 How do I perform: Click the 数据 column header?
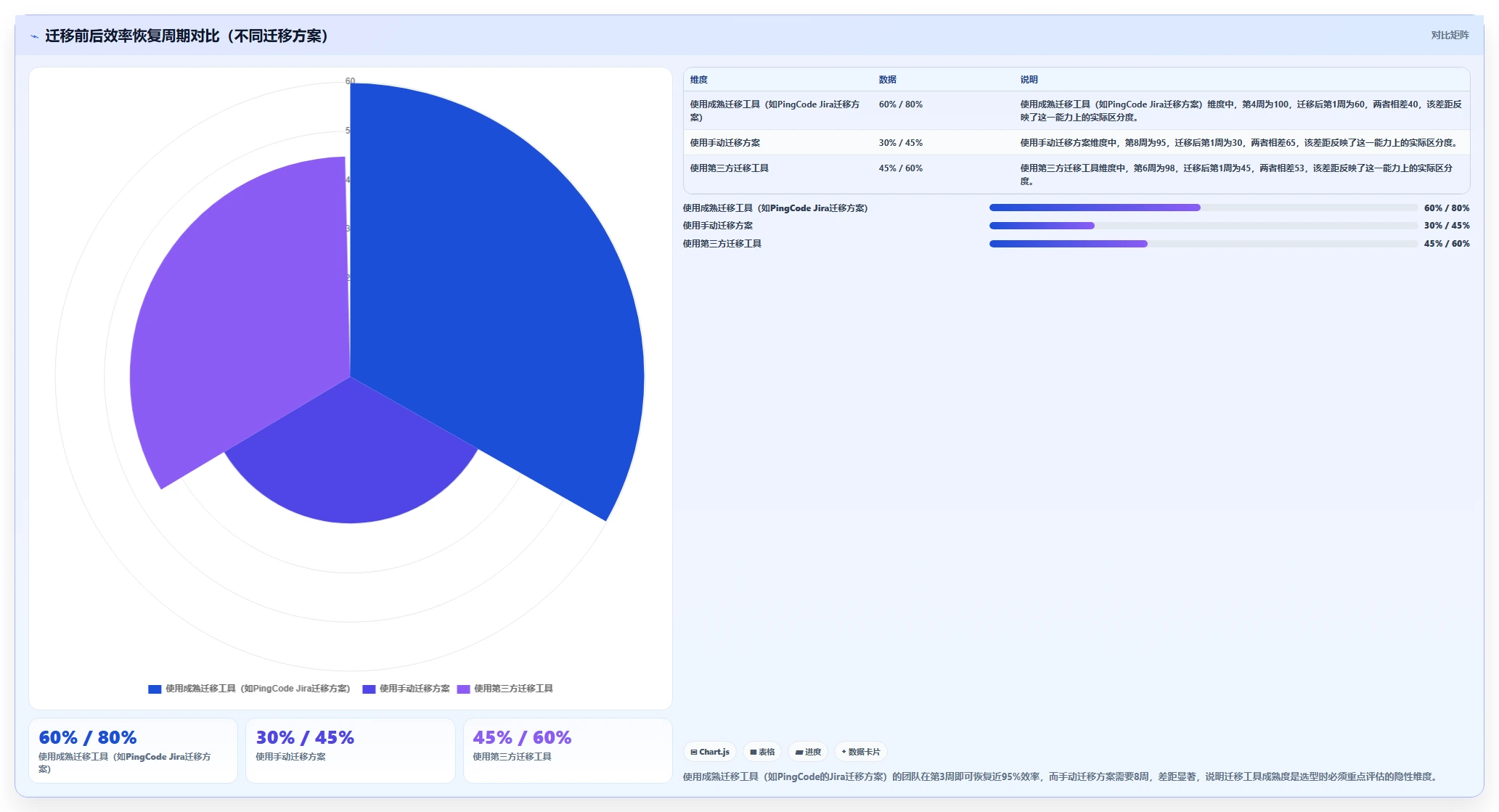tap(887, 80)
